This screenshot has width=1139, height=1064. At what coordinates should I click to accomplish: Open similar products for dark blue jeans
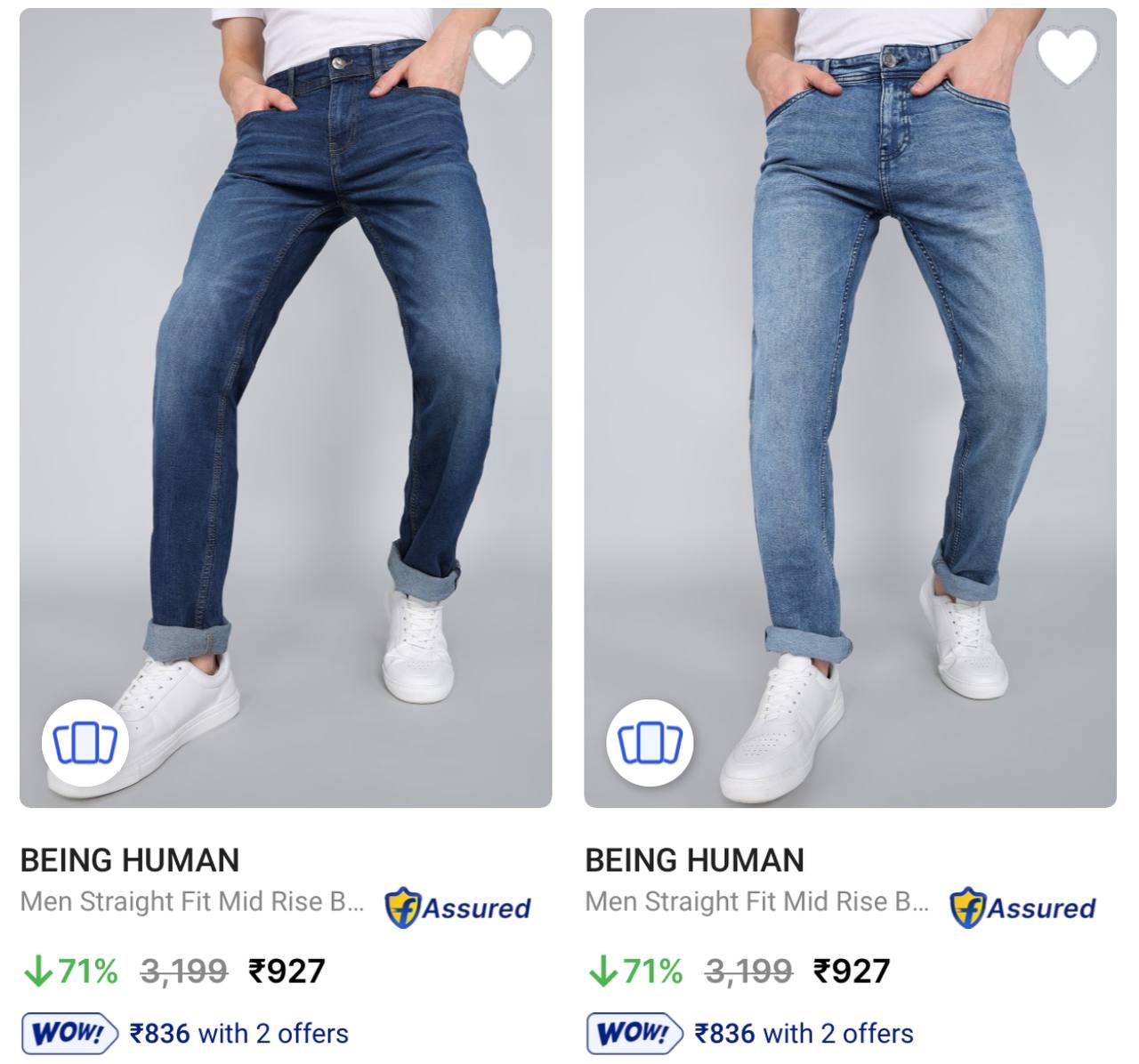[x=85, y=742]
